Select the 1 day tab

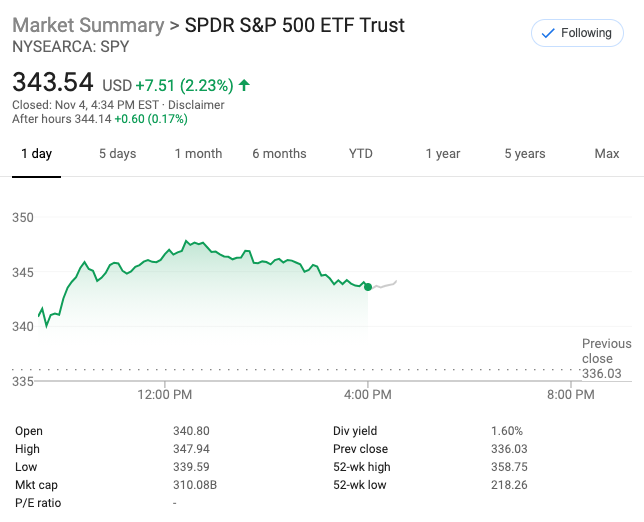click(x=36, y=154)
